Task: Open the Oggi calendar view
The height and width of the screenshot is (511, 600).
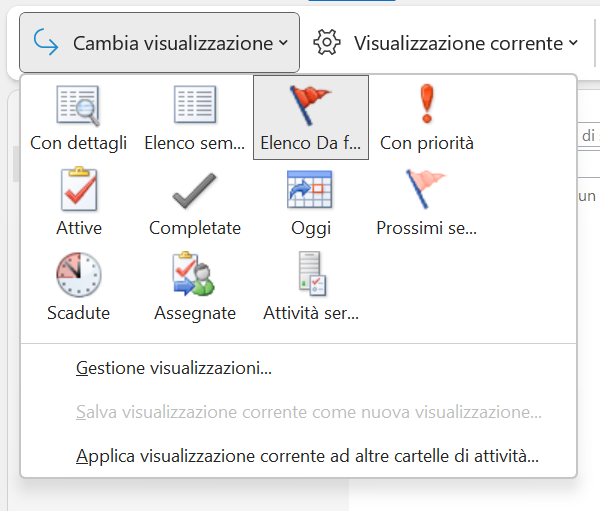Action: 311,202
